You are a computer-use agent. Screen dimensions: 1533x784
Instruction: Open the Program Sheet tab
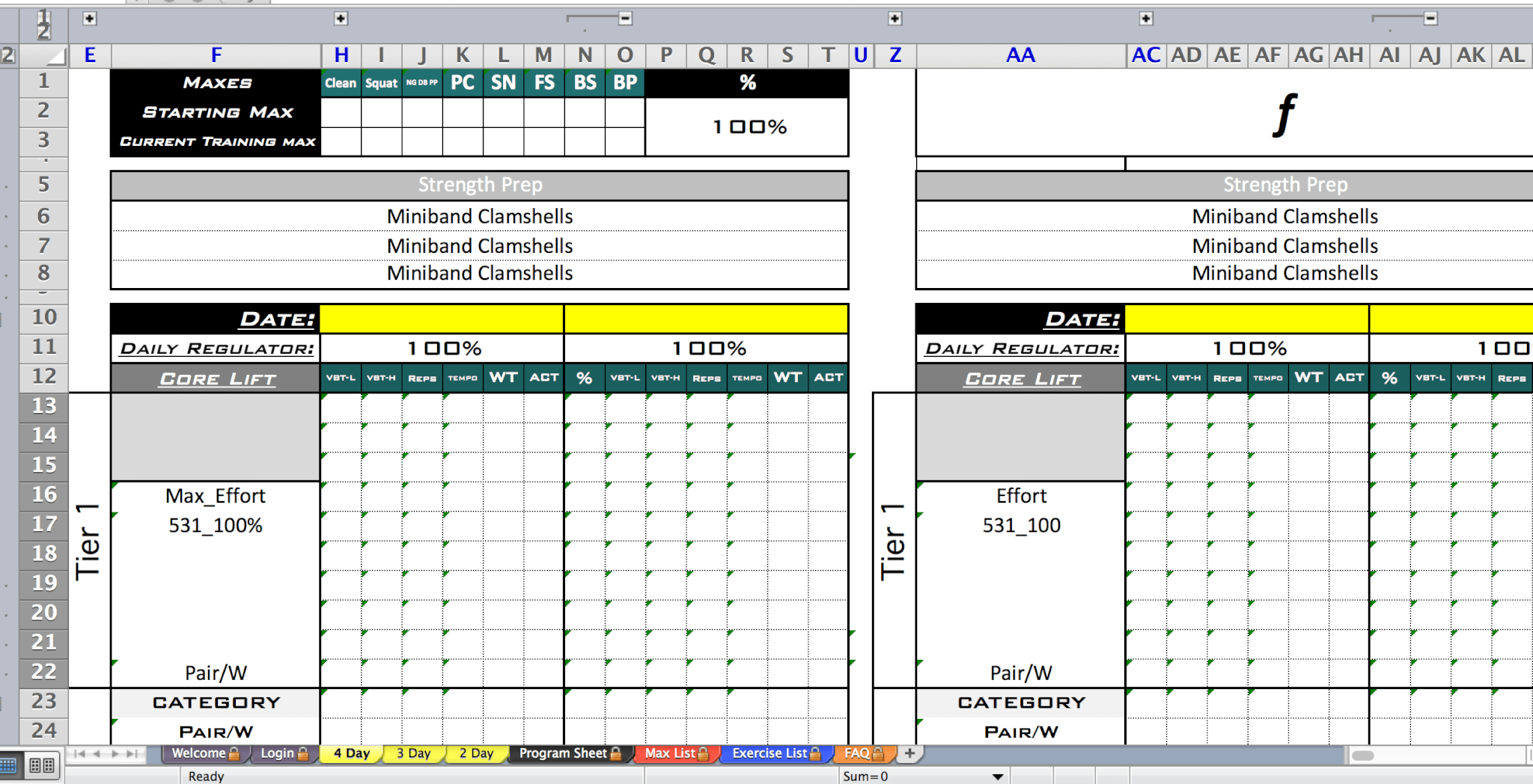pyautogui.click(x=568, y=753)
